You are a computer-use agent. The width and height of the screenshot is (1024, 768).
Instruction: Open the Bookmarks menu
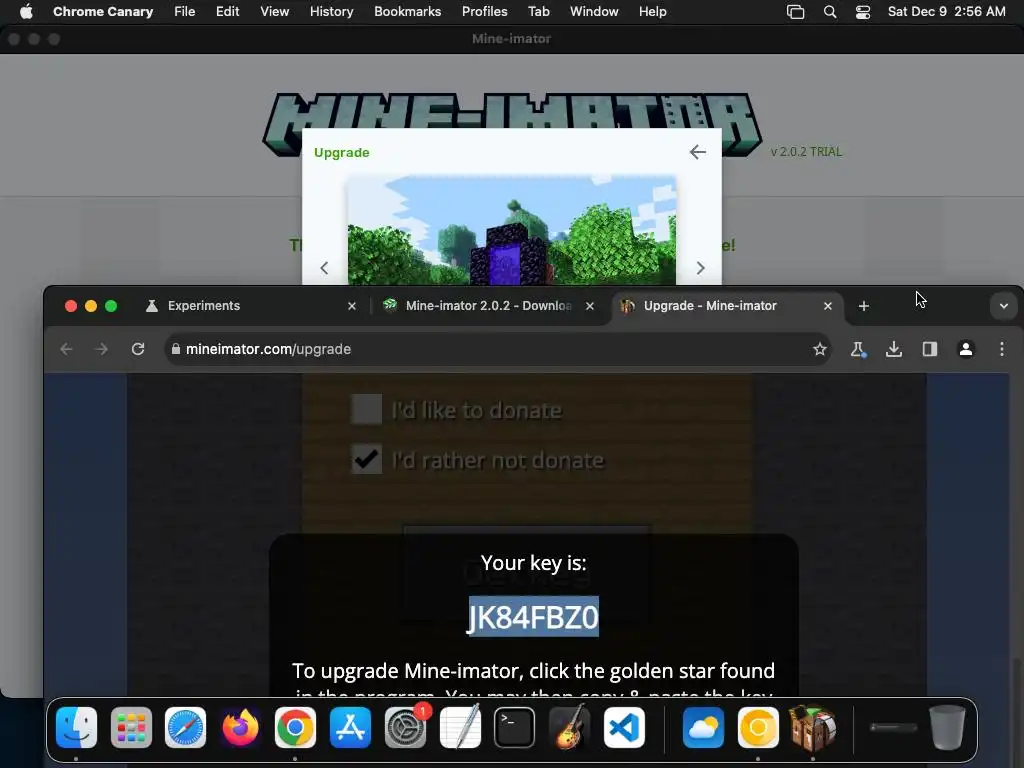pos(408,12)
